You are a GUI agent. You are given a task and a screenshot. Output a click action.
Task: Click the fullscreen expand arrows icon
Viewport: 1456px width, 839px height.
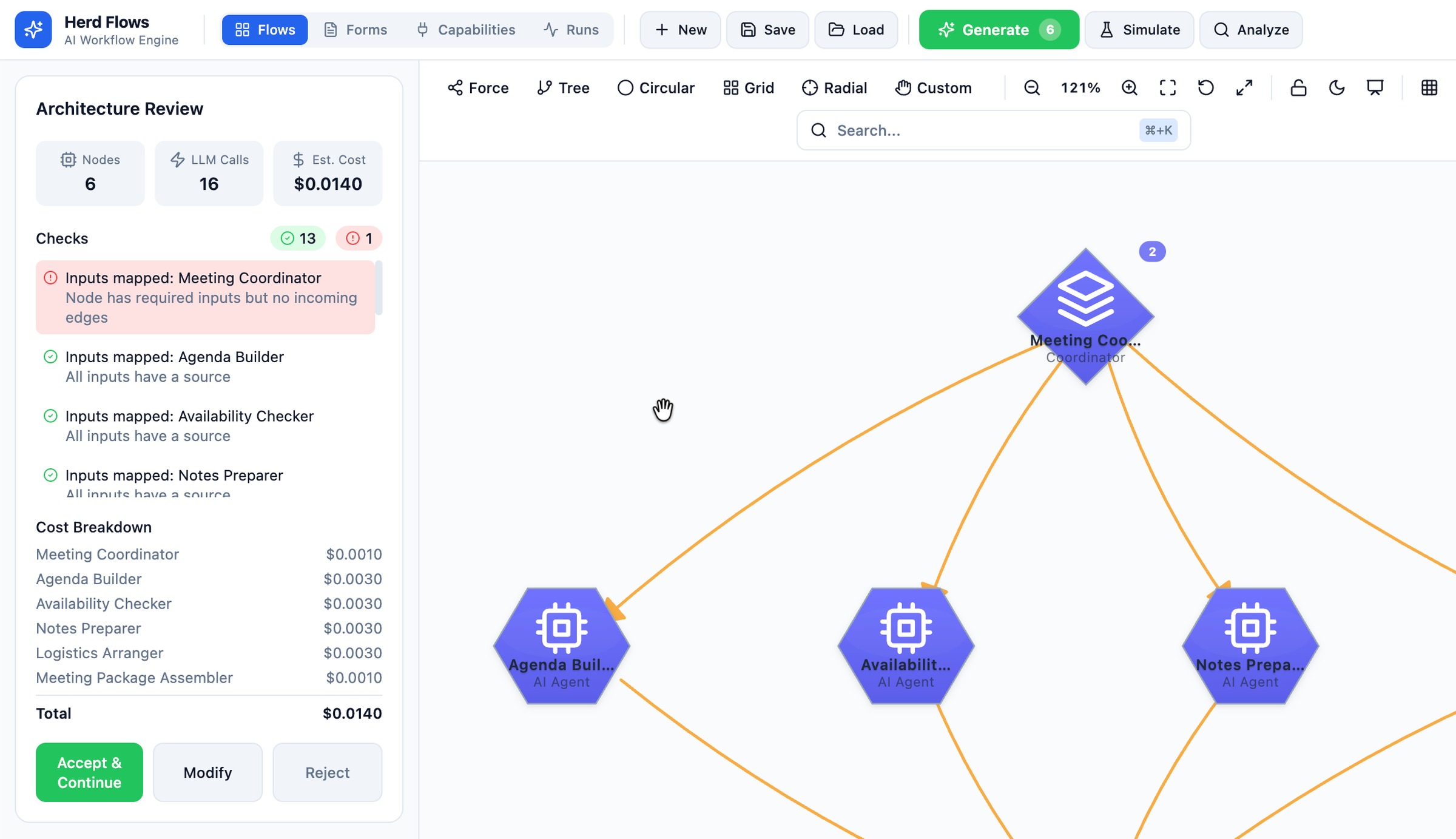pos(1244,88)
